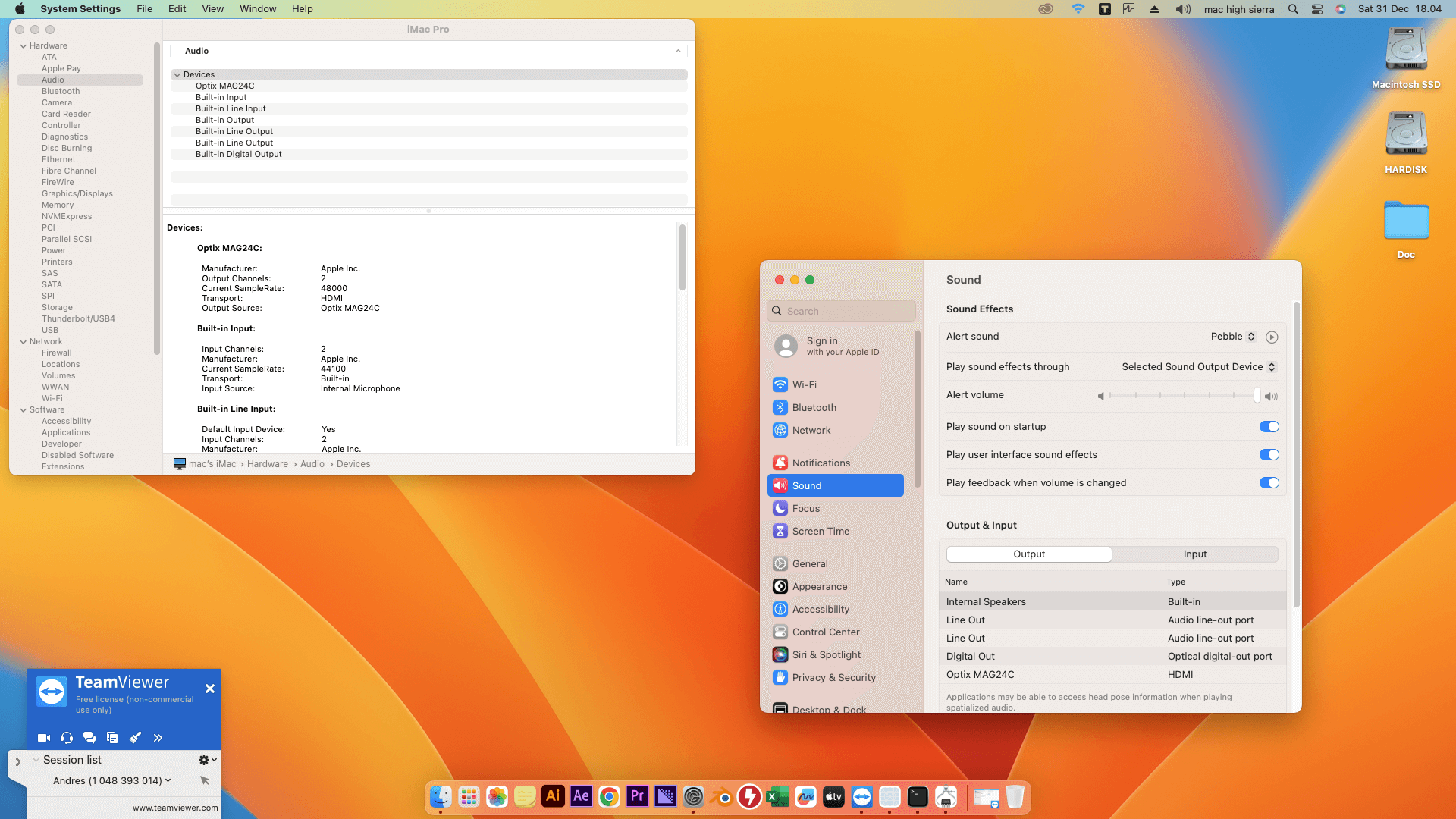The height and width of the screenshot is (819, 1456).
Task: Disable Play sound on startup
Action: coord(1269,426)
